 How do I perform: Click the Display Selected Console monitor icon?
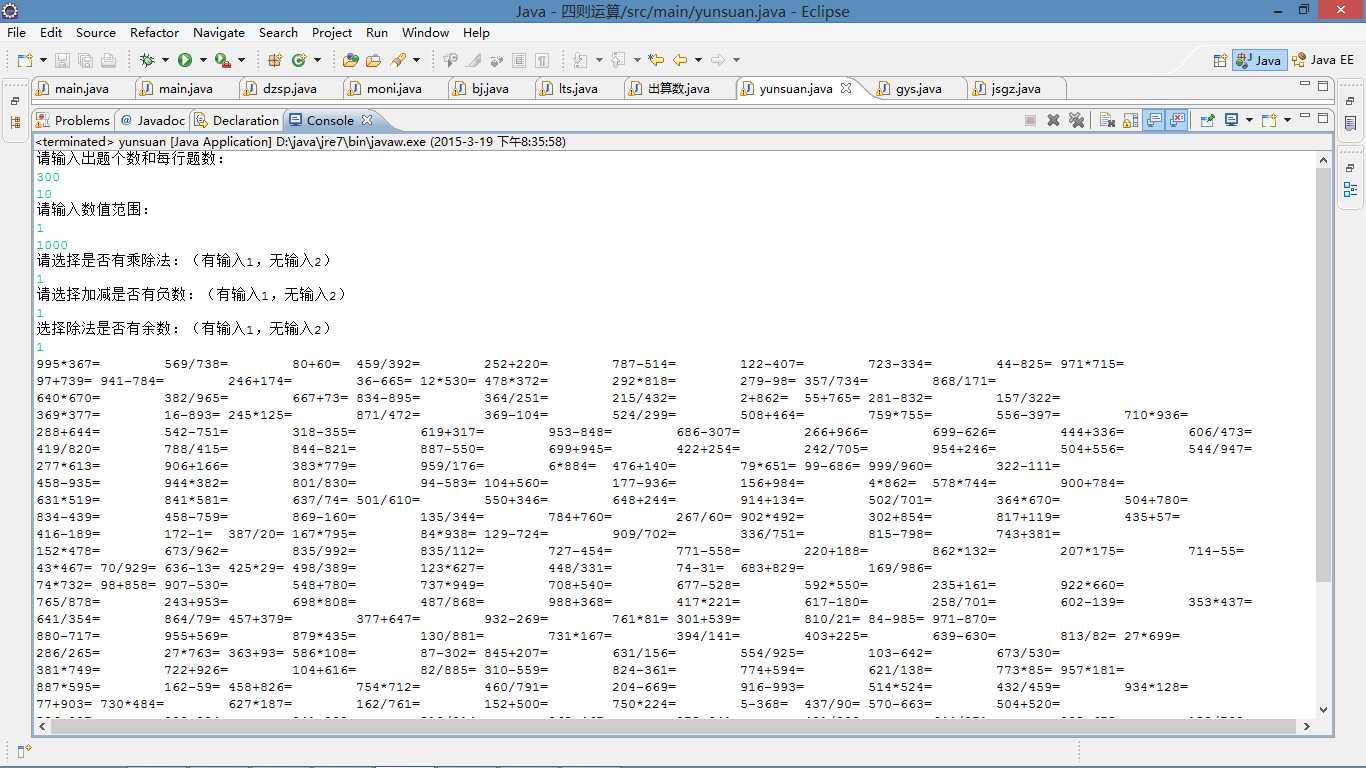click(1231, 120)
